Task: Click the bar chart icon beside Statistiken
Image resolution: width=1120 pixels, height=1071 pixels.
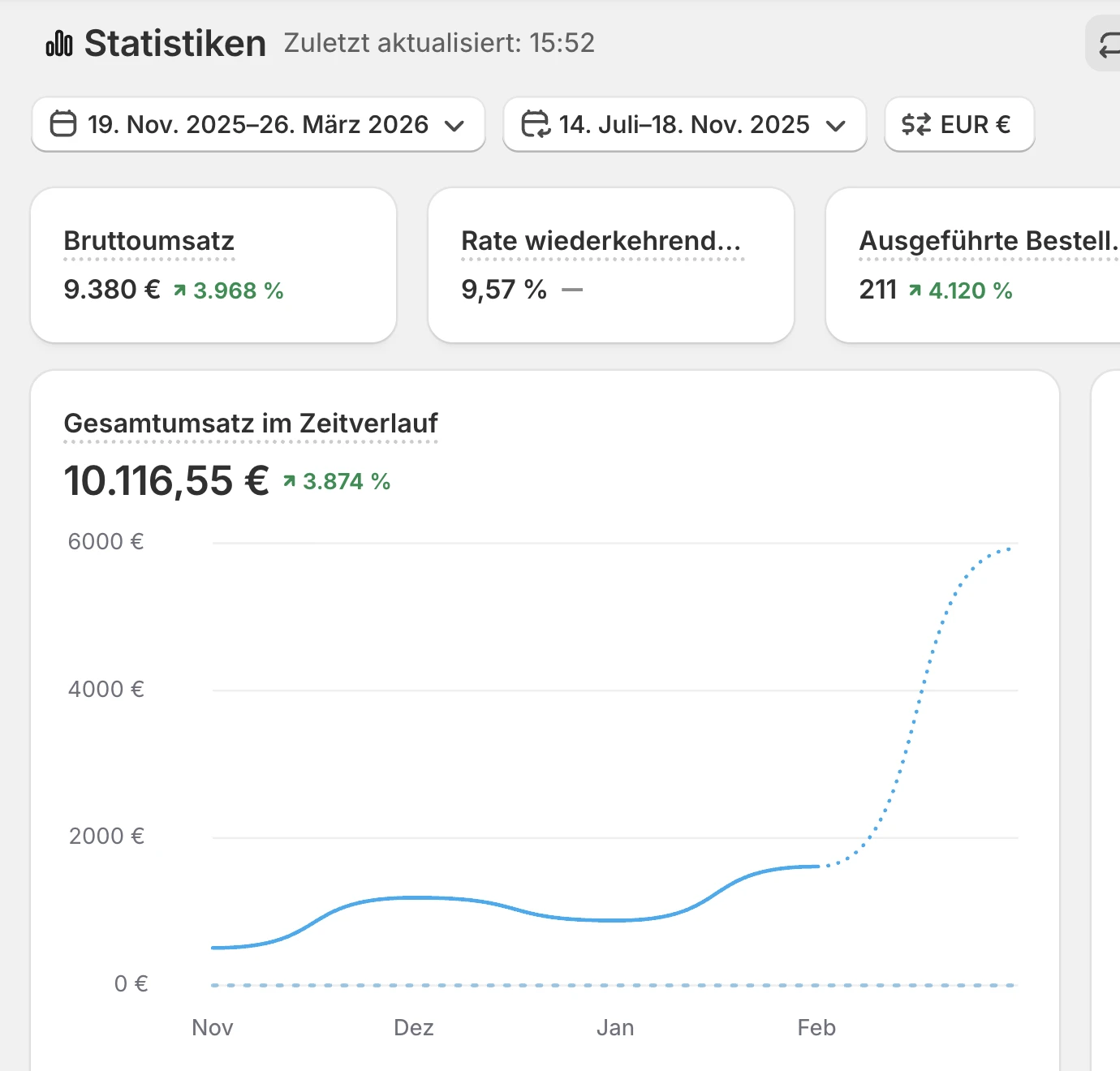Action: pyautogui.click(x=58, y=43)
